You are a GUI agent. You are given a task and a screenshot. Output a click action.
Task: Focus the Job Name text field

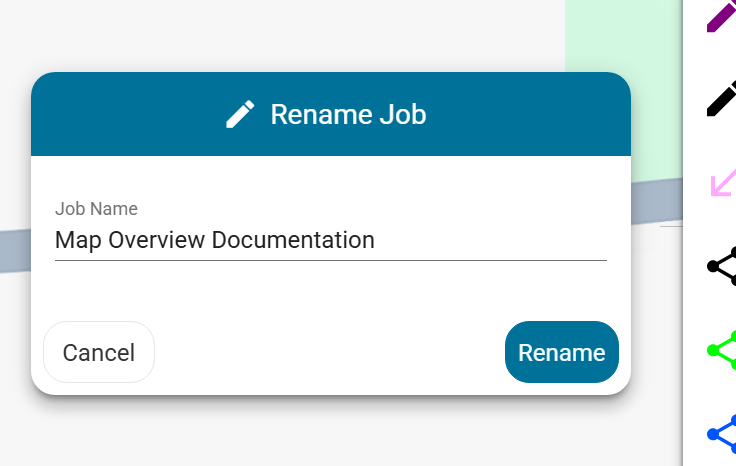331,240
